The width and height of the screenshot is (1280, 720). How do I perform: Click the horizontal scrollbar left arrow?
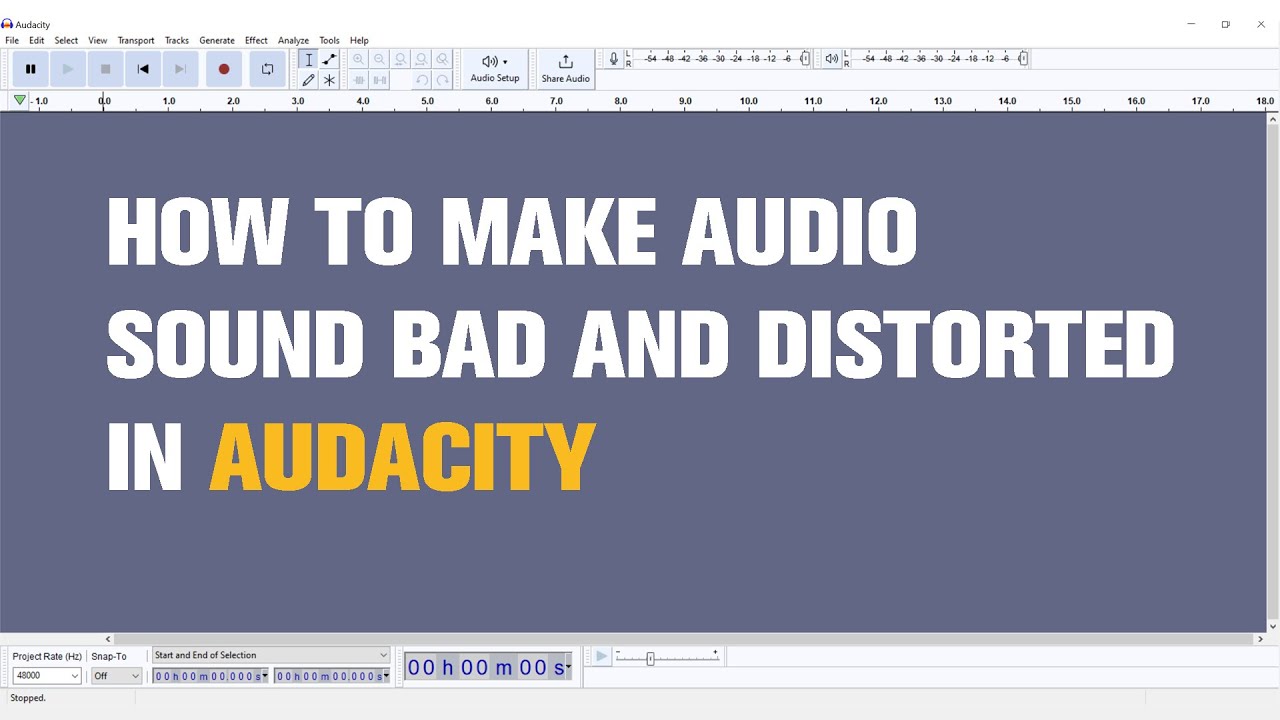pyautogui.click(x=108, y=639)
